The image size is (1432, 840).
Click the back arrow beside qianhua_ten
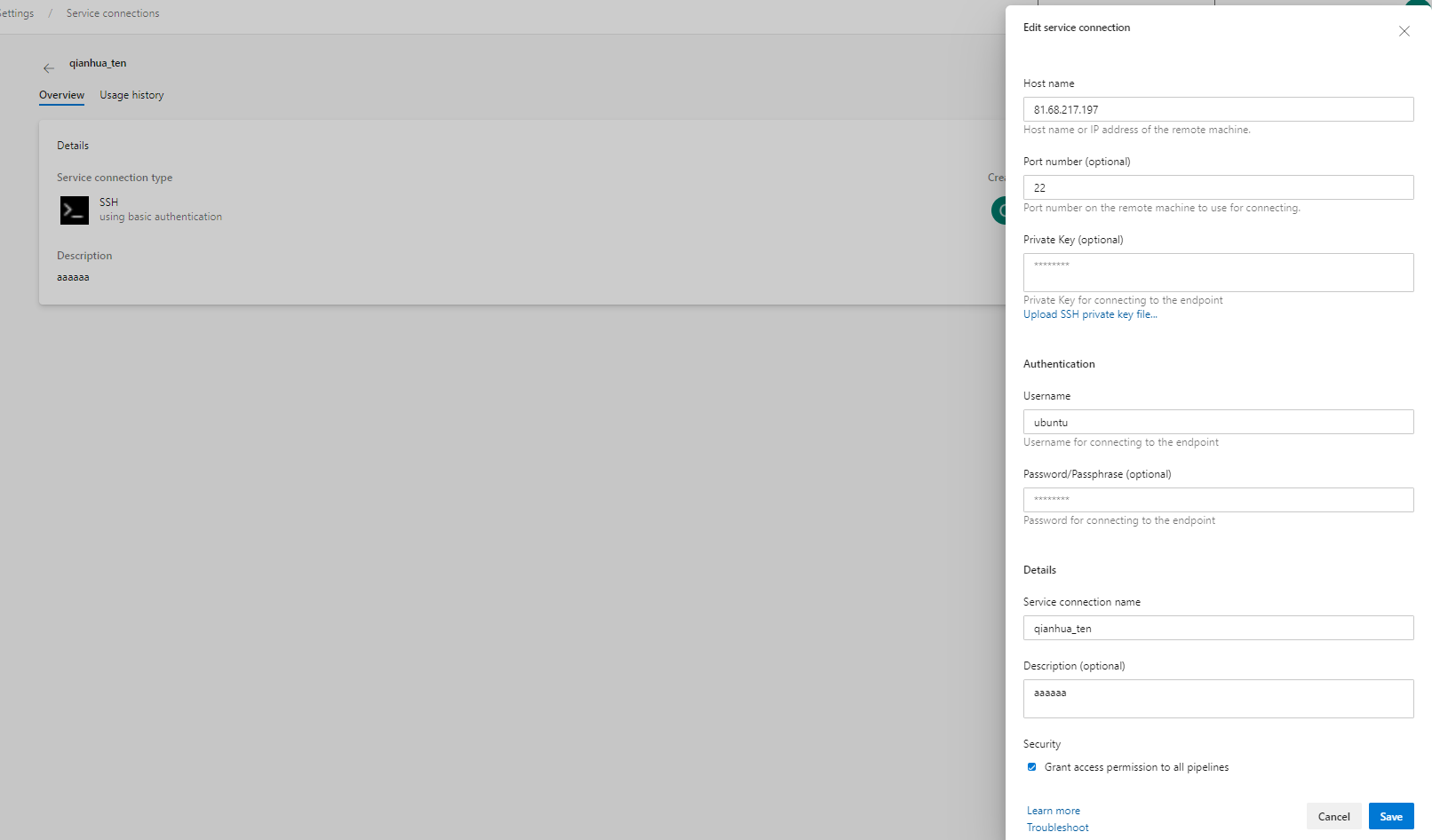click(x=49, y=68)
